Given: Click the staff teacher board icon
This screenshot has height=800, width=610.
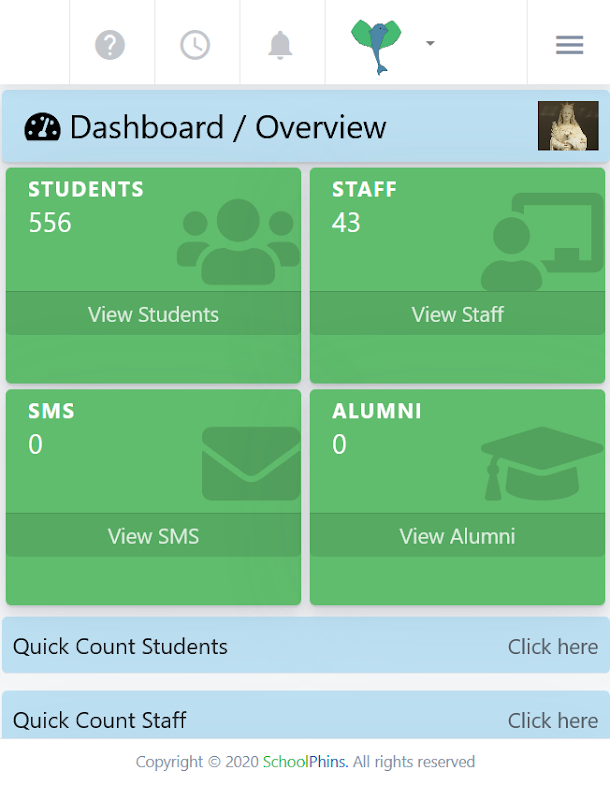Looking at the screenshot, I should [529, 242].
